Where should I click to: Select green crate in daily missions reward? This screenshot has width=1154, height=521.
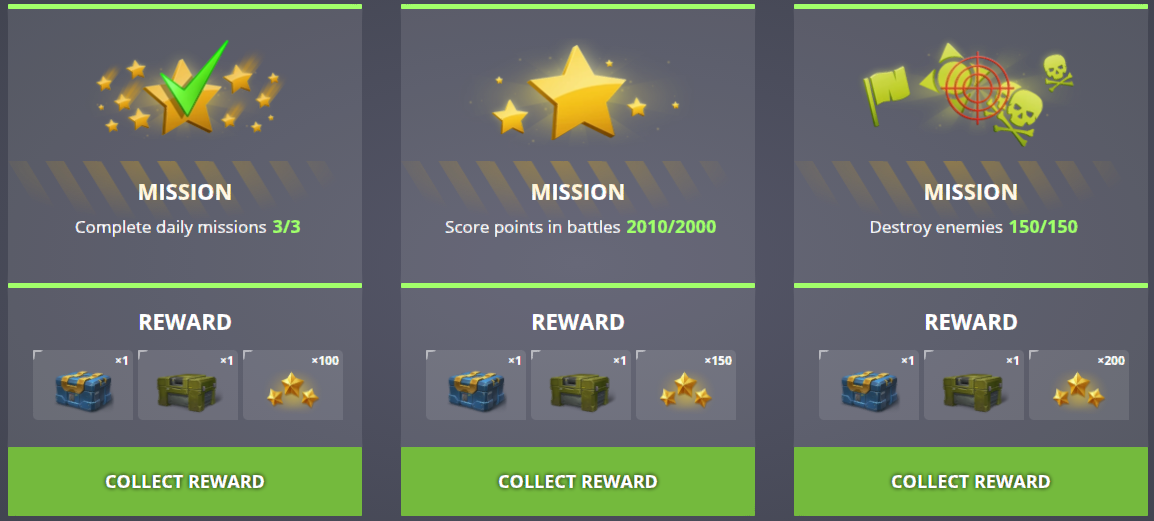click(188, 385)
